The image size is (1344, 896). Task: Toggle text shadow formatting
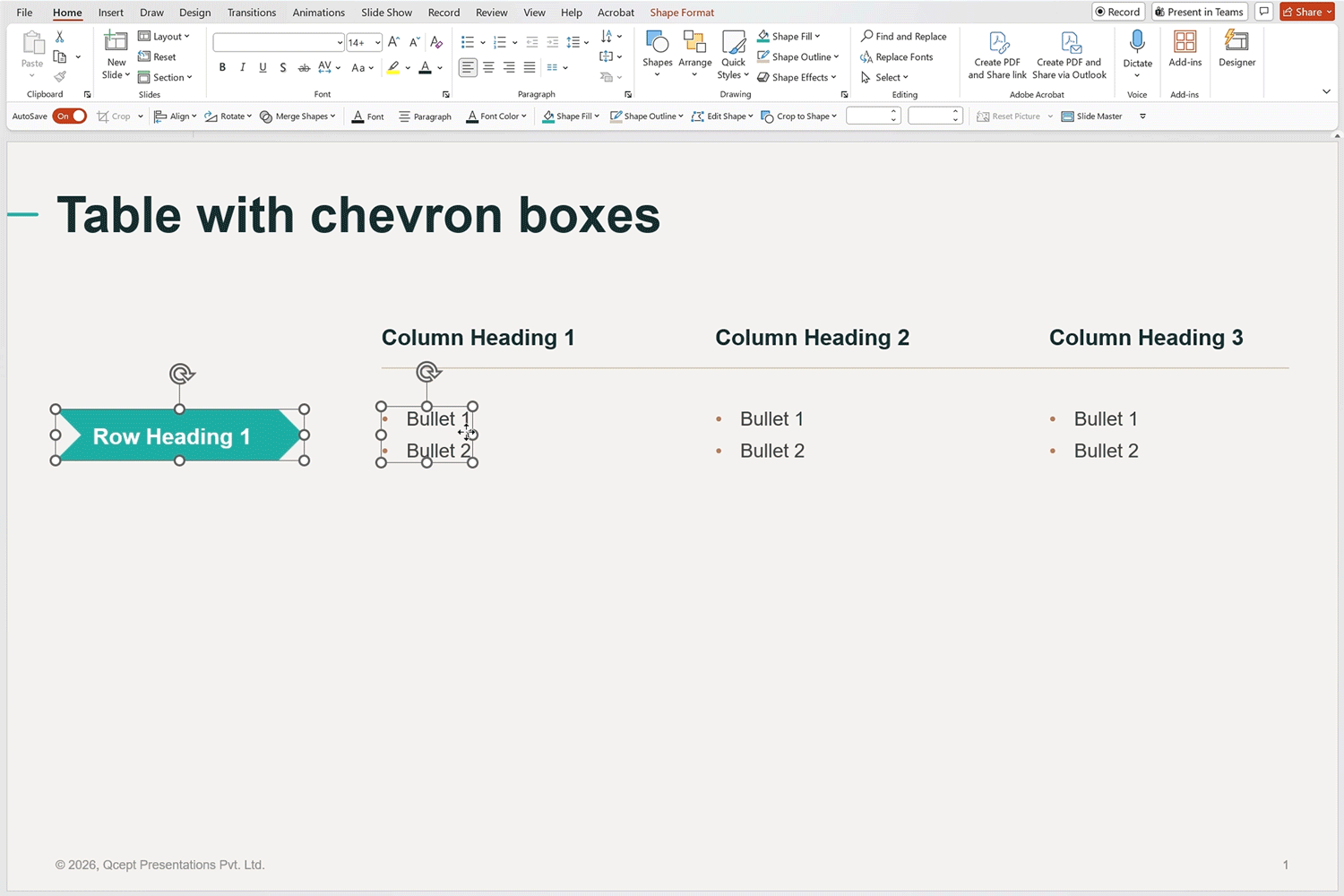(x=283, y=67)
